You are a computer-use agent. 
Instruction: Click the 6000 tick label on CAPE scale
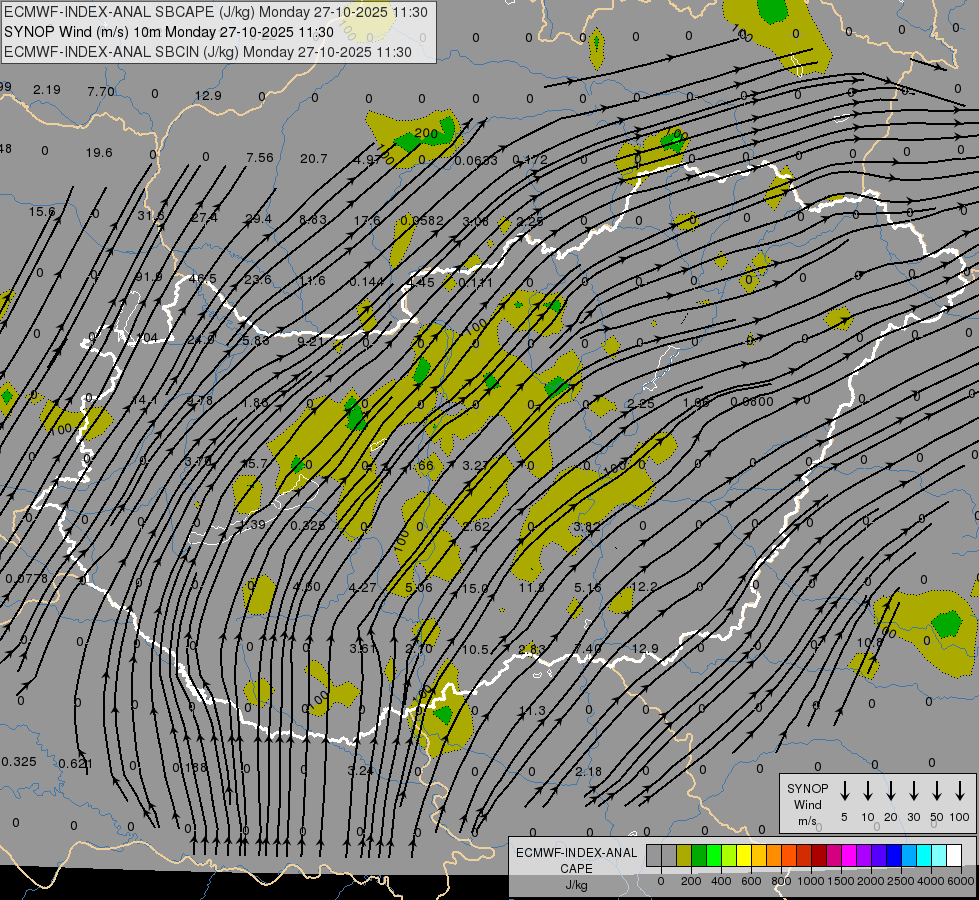click(x=960, y=881)
